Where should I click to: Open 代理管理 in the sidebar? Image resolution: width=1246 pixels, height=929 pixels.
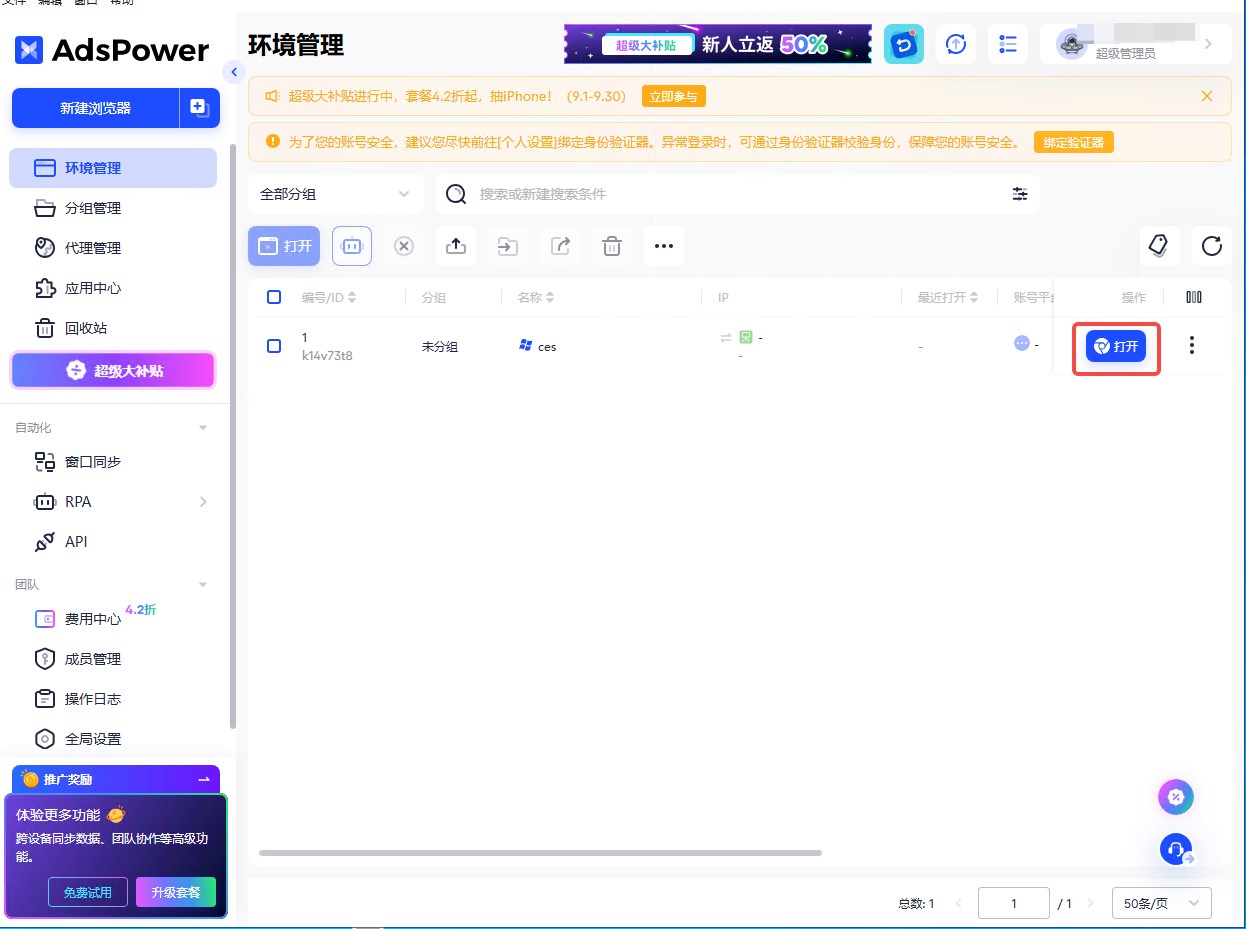tap(93, 248)
